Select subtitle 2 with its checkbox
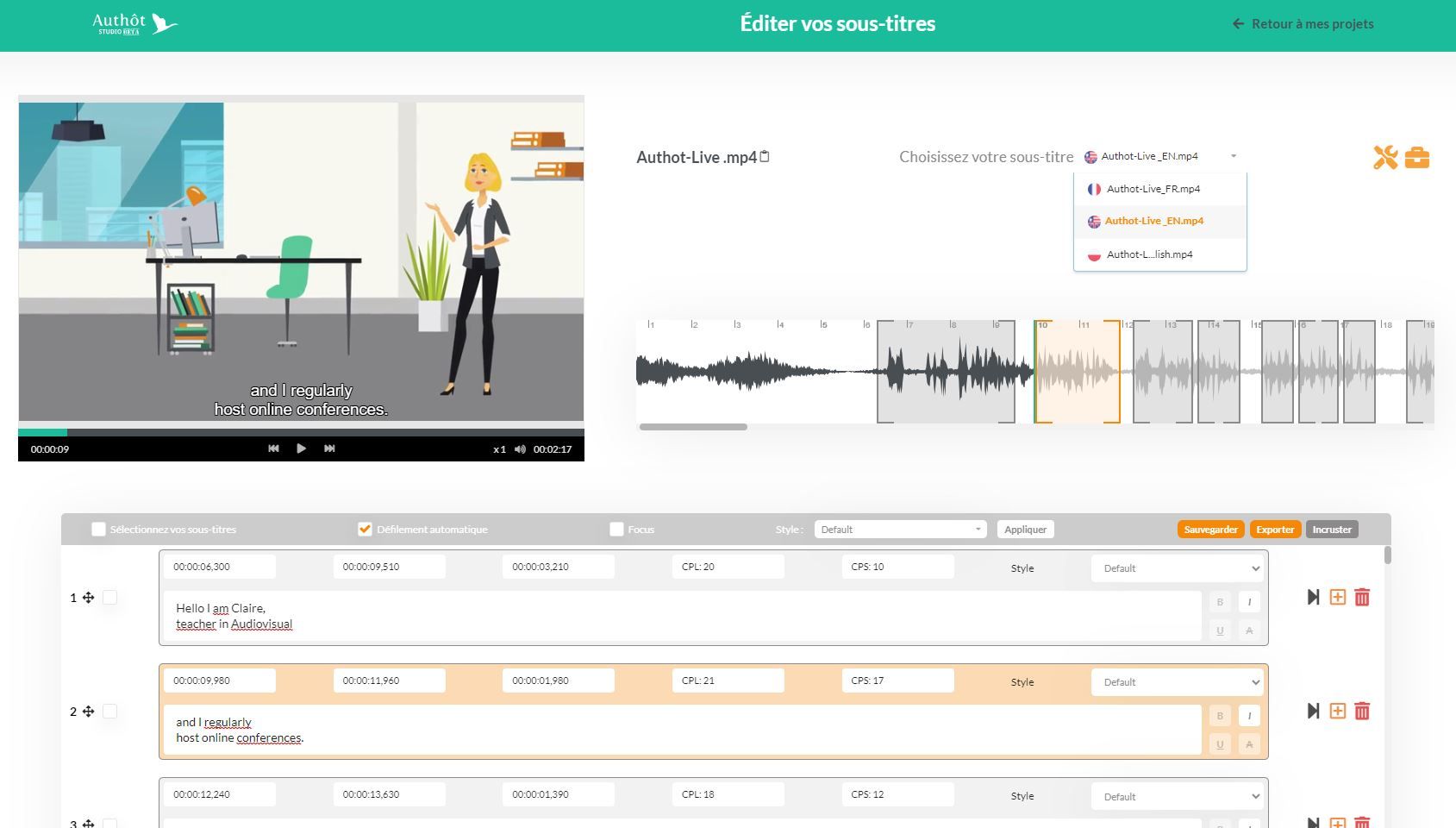The height and width of the screenshot is (828, 1456). (109, 711)
